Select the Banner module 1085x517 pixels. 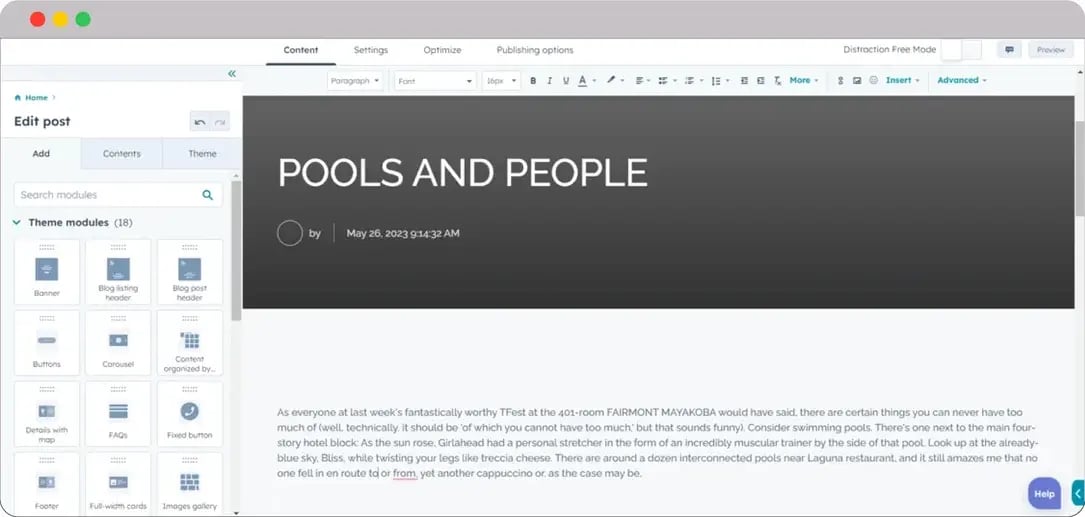(47, 272)
